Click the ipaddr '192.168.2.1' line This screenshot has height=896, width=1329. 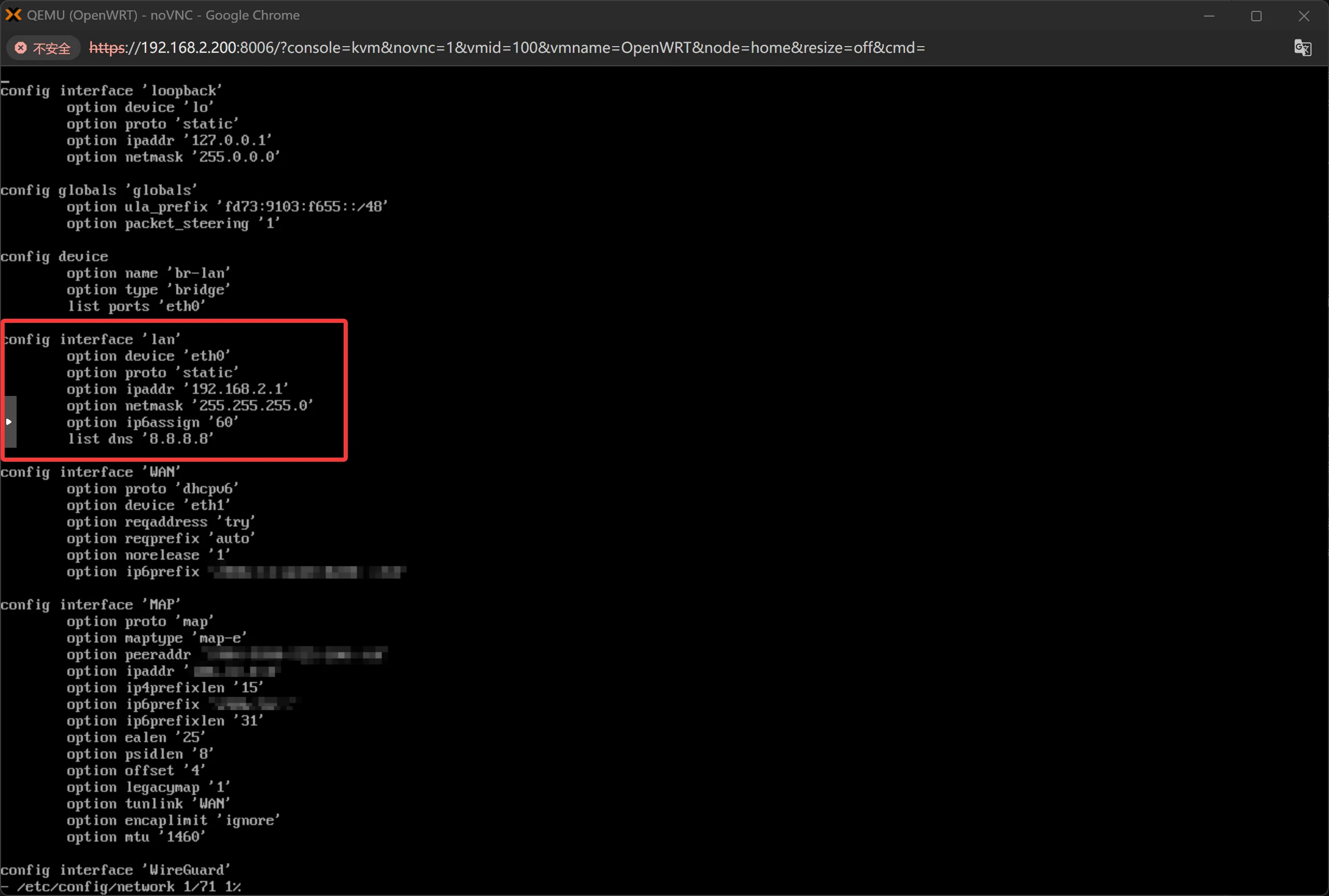coord(177,389)
